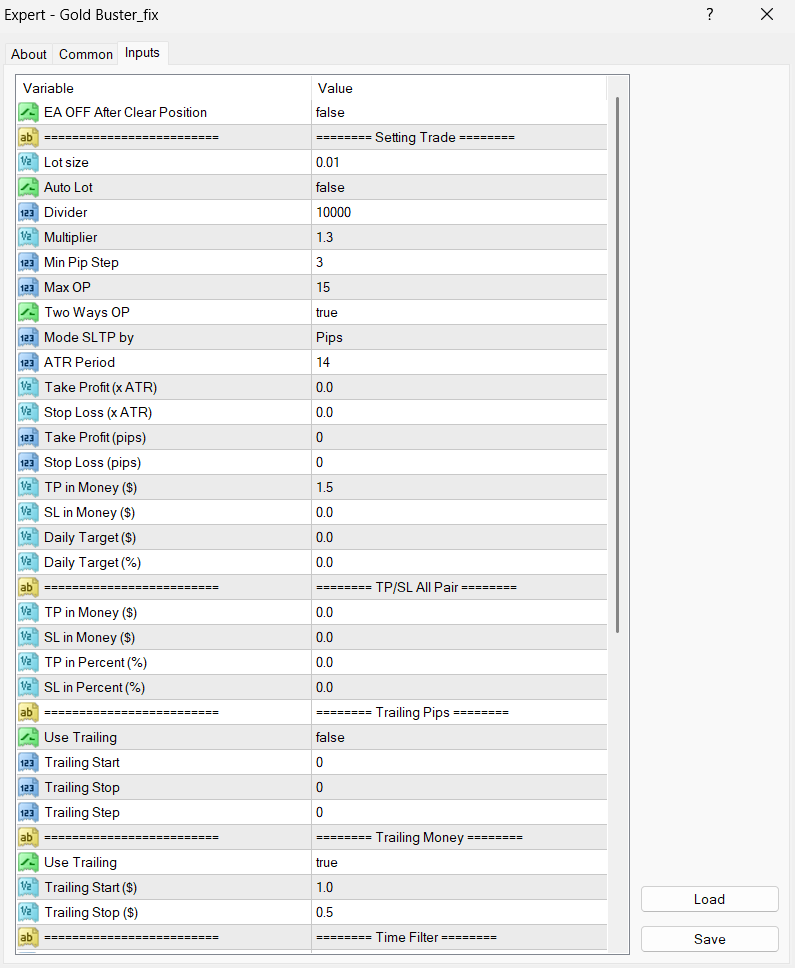Toggle EA OFF After Clear Position value

[x=458, y=112]
